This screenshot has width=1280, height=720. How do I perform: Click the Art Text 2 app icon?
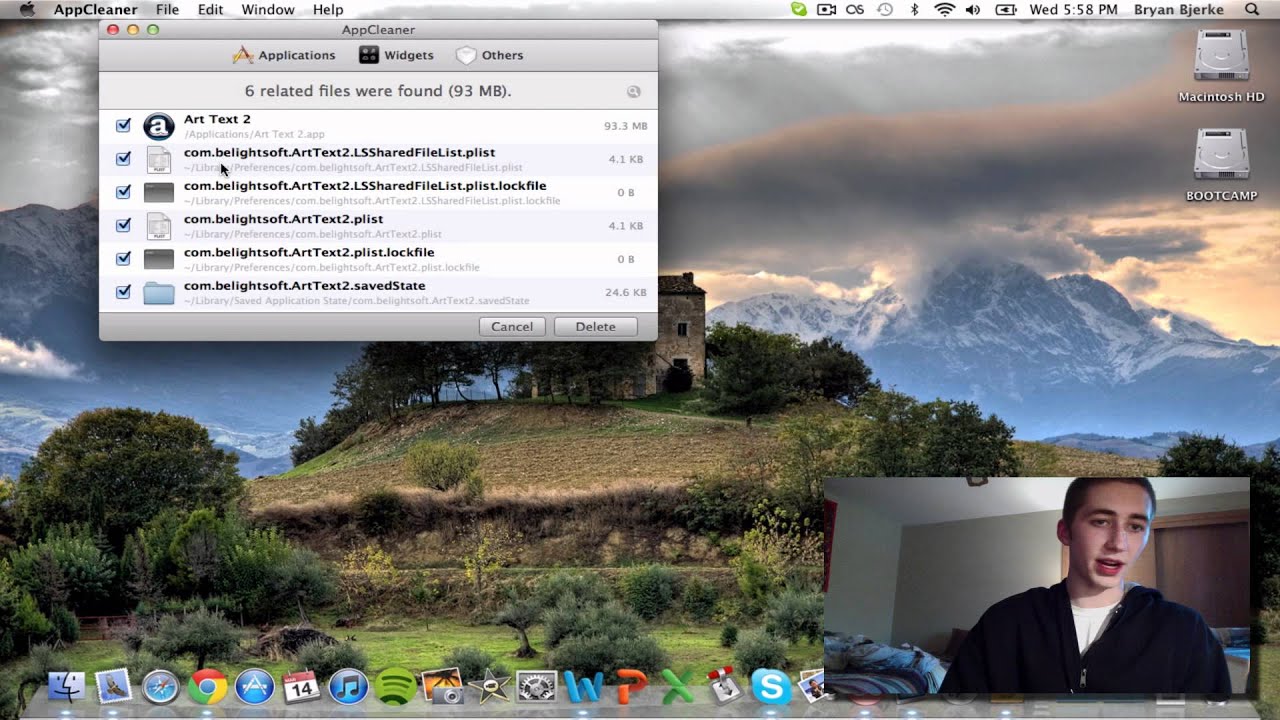coord(158,126)
